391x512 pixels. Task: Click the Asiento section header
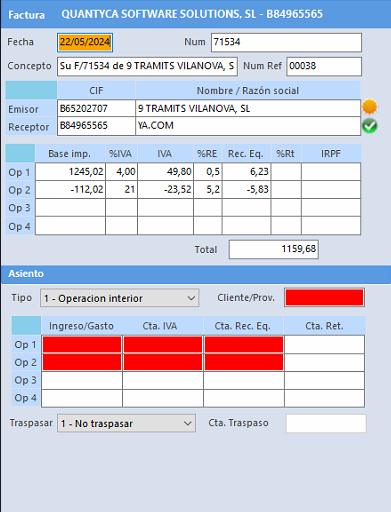[195, 274]
